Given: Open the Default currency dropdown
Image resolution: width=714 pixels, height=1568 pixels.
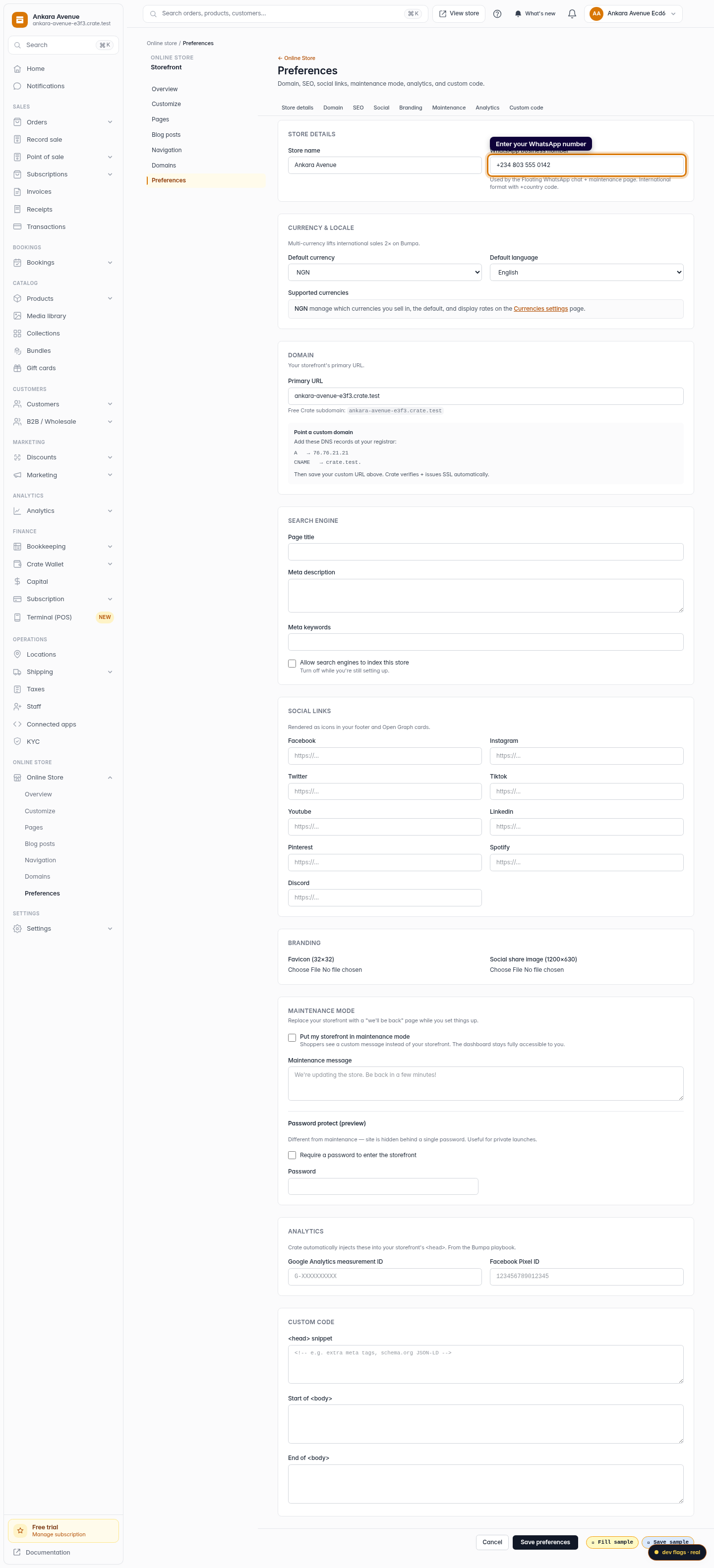Looking at the screenshot, I should pyautogui.click(x=385, y=273).
